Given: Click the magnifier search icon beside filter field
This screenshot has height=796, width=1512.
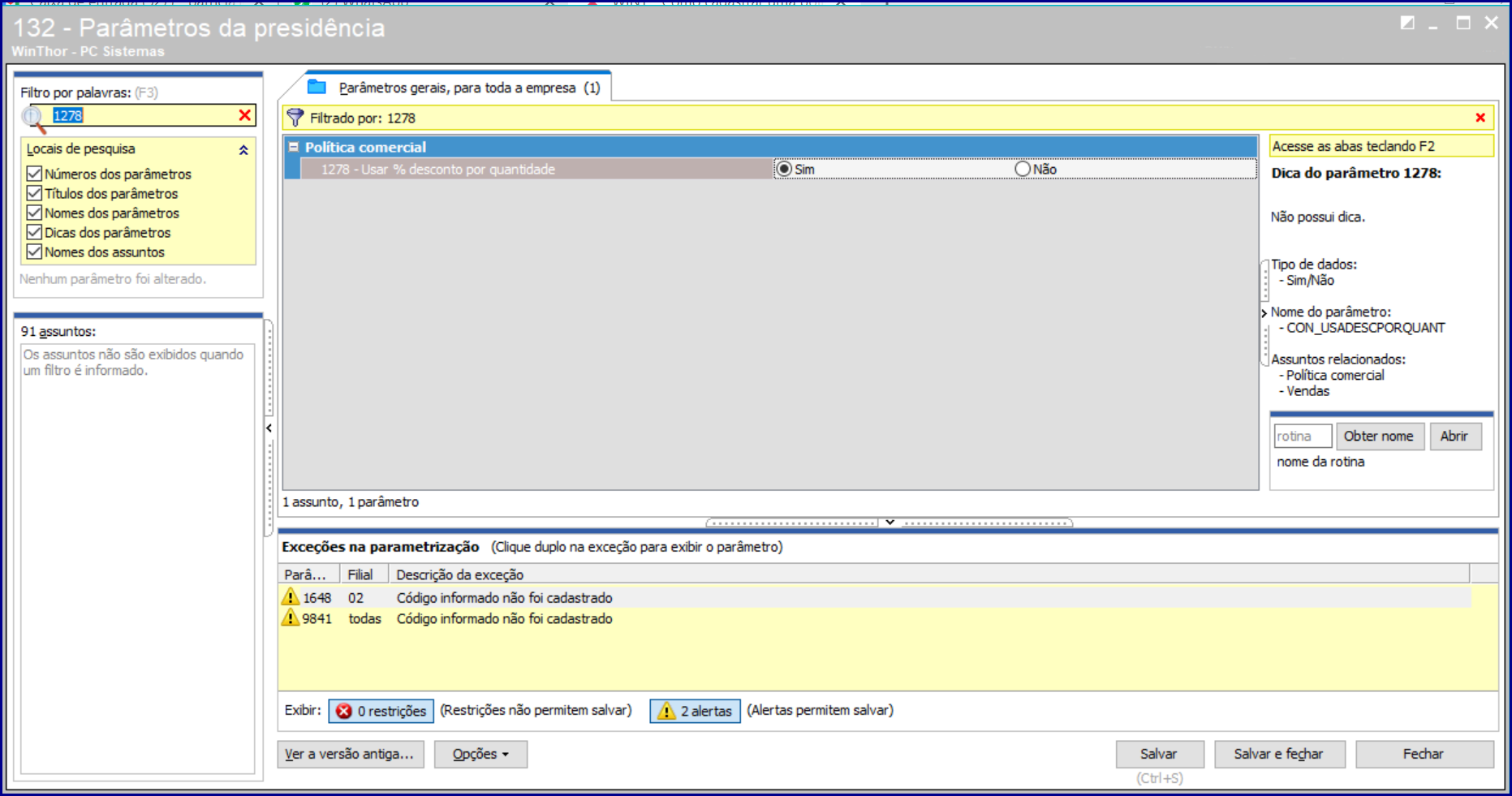Looking at the screenshot, I should pos(34,118).
